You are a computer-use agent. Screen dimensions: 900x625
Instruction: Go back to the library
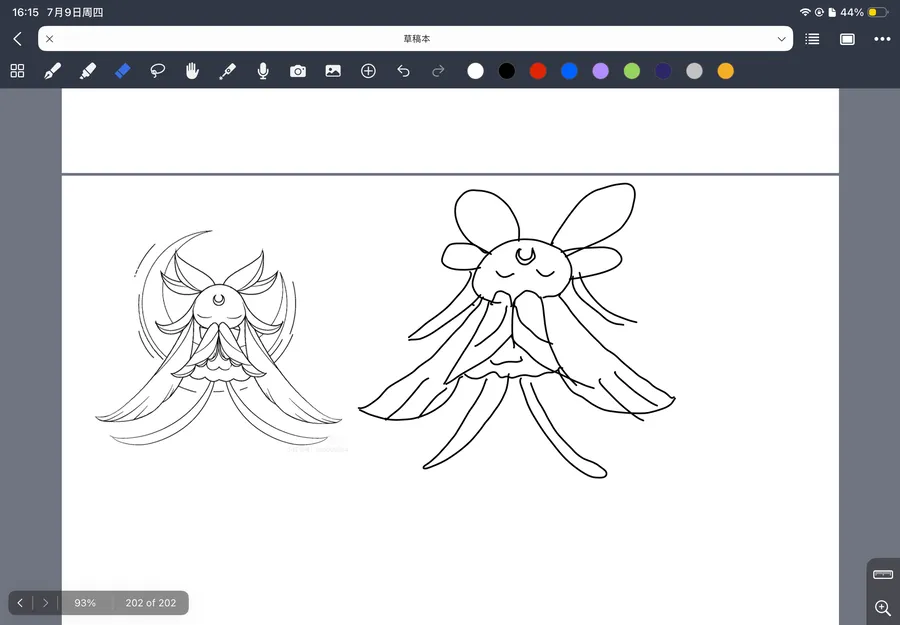[x=17, y=39]
